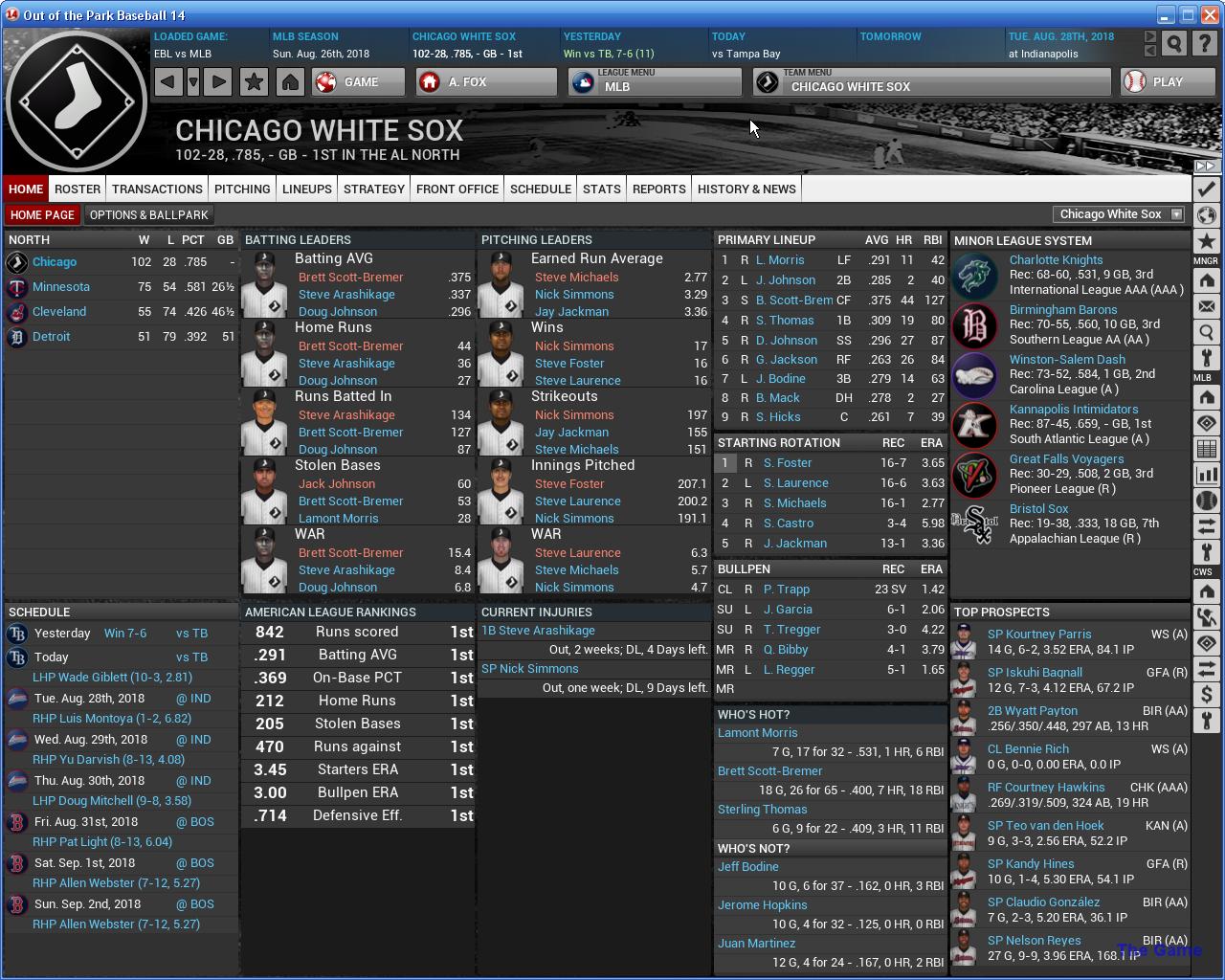Open Lamont Morris under Who's Hot

[757, 733]
